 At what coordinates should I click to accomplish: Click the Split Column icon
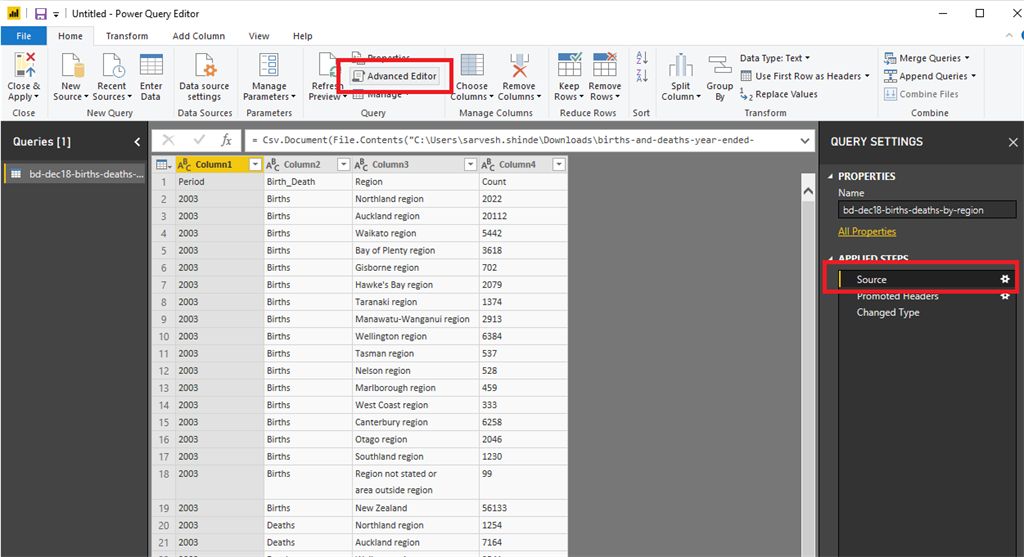pyautogui.click(x=680, y=66)
